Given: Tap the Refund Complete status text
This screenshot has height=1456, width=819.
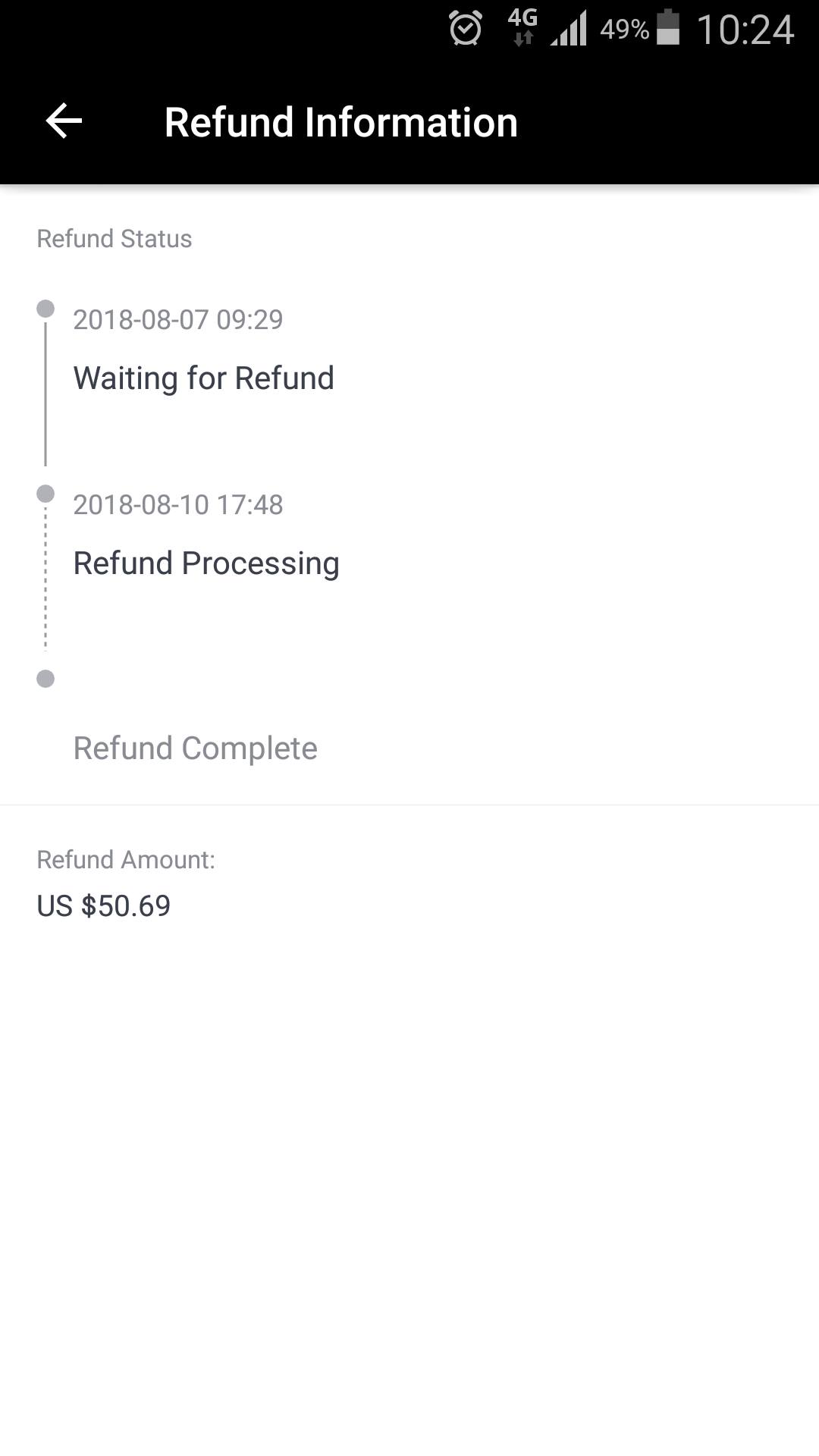Looking at the screenshot, I should click(195, 748).
